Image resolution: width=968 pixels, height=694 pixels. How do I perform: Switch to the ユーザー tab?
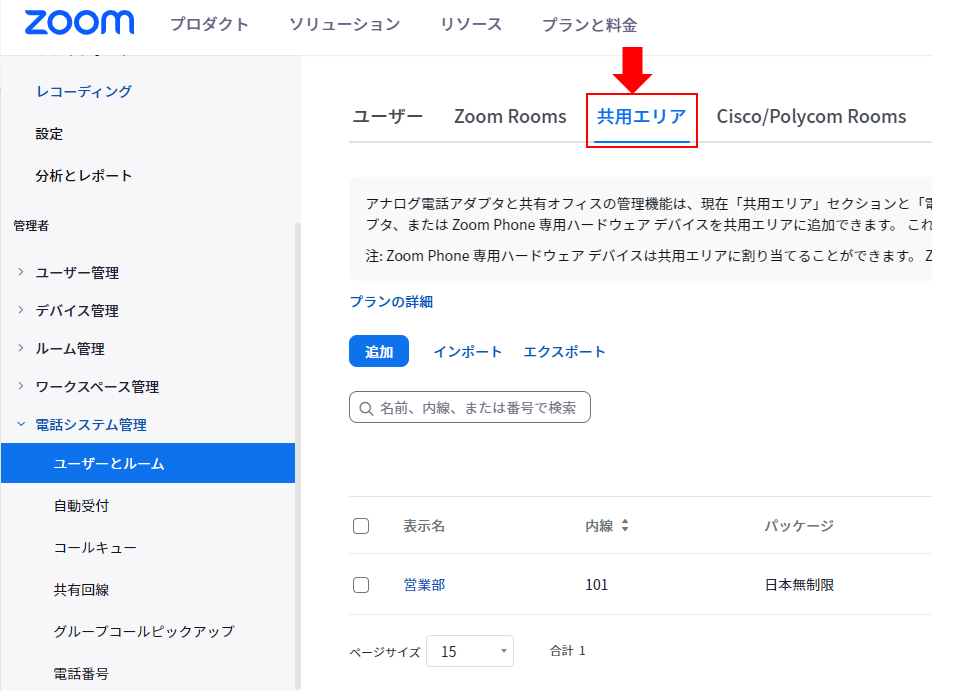(388, 117)
